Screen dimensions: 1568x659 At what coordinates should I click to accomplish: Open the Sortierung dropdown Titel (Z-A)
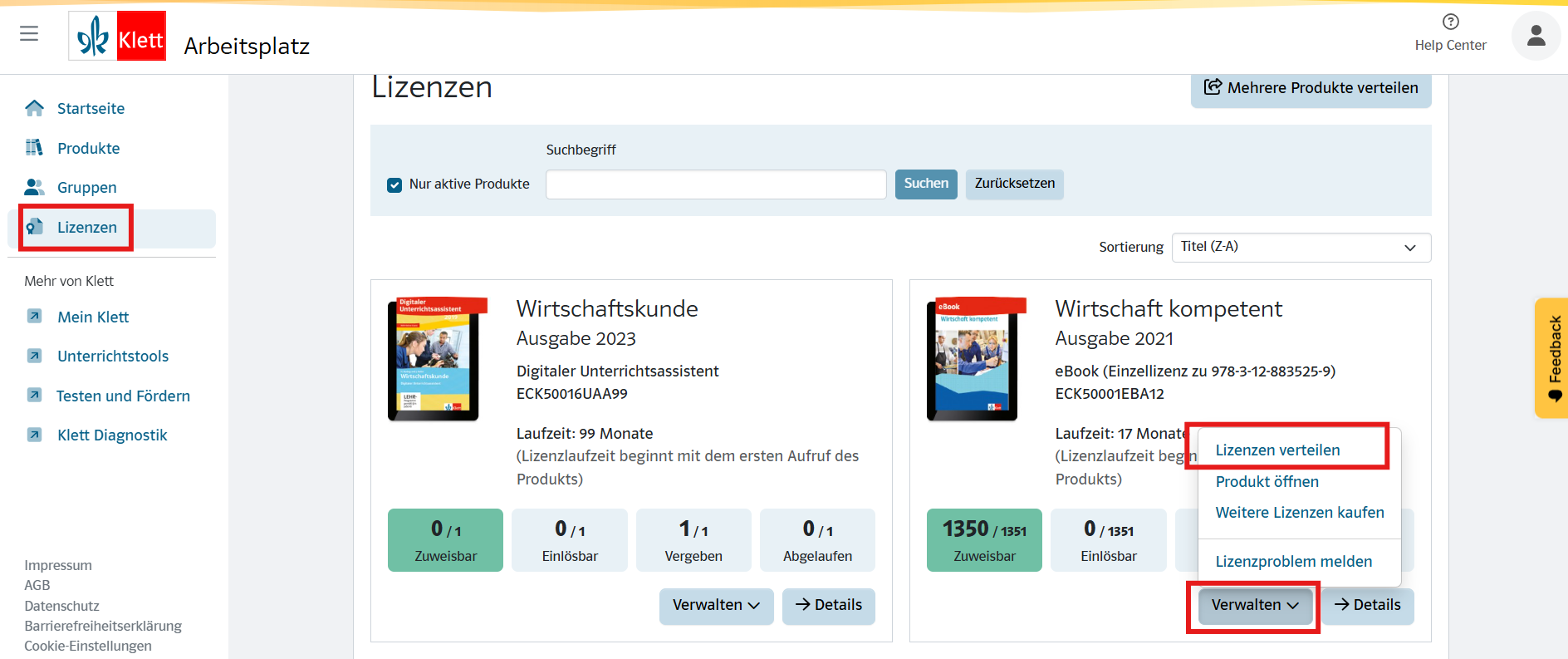pos(1301,247)
